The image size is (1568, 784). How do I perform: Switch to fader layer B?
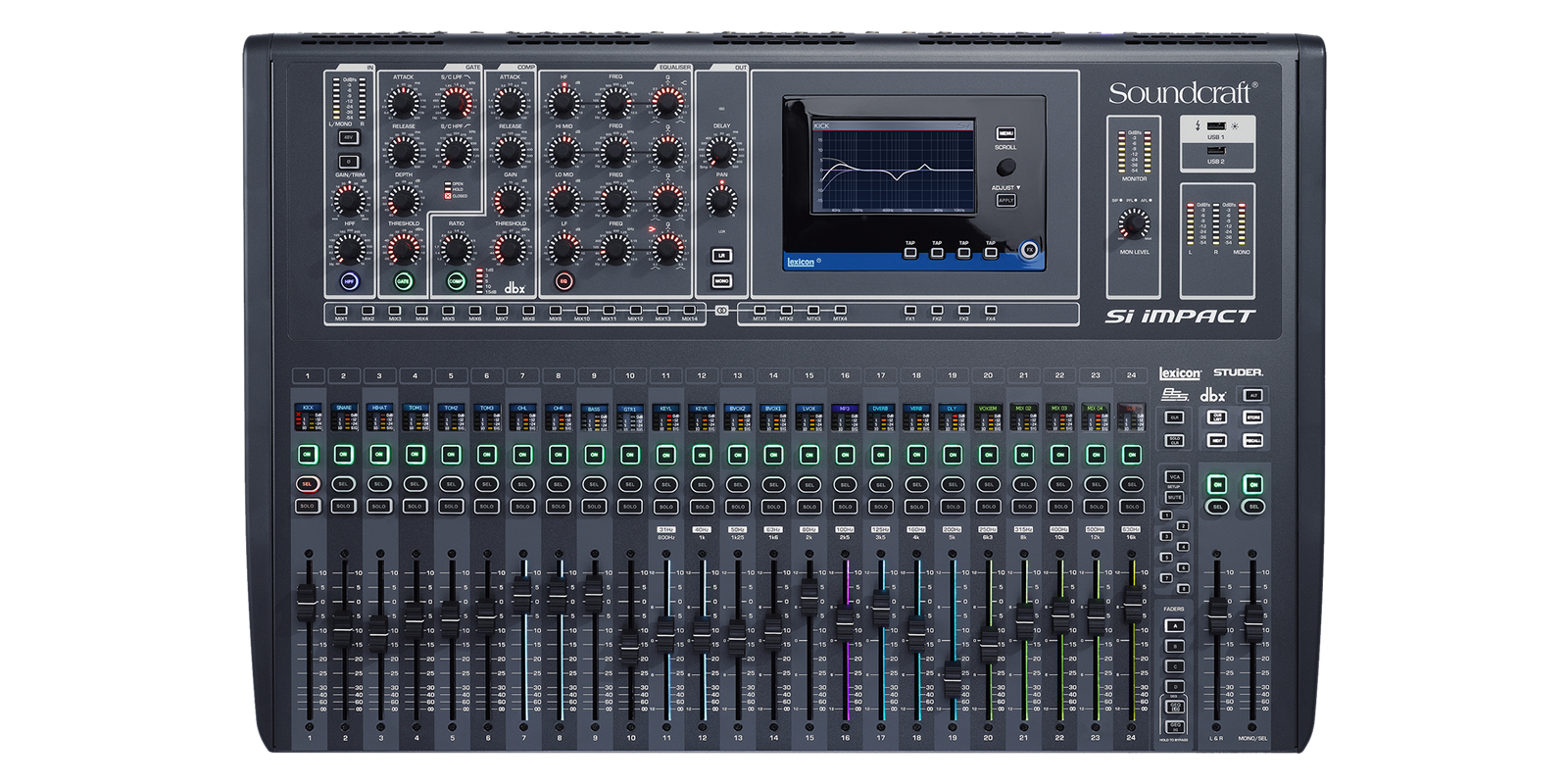(x=1174, y=647)
